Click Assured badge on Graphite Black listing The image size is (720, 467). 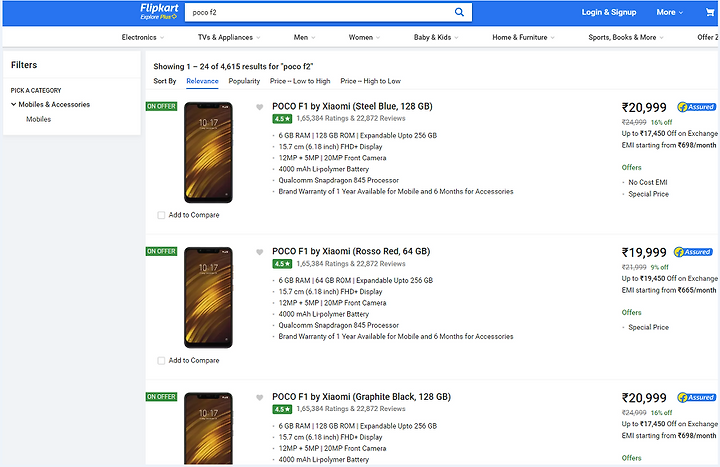click(x=696, y=398)
